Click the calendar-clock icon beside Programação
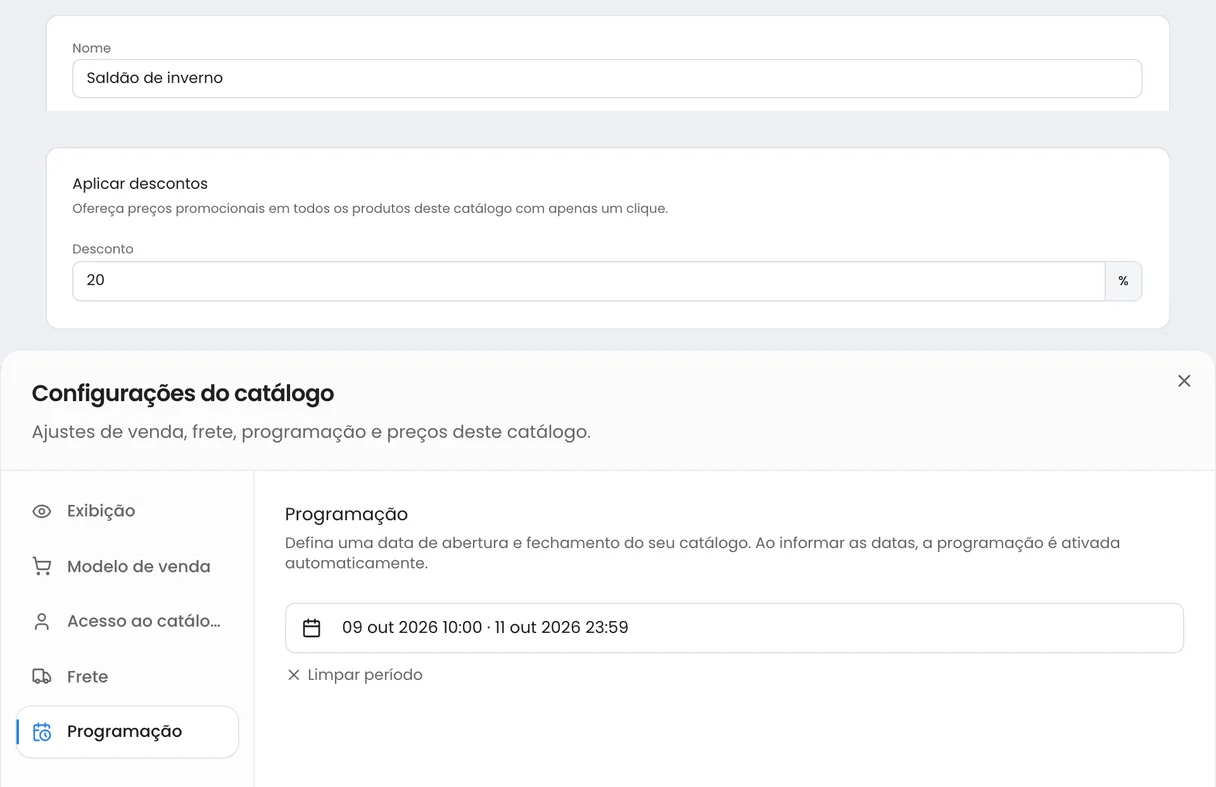 [41, 732]
